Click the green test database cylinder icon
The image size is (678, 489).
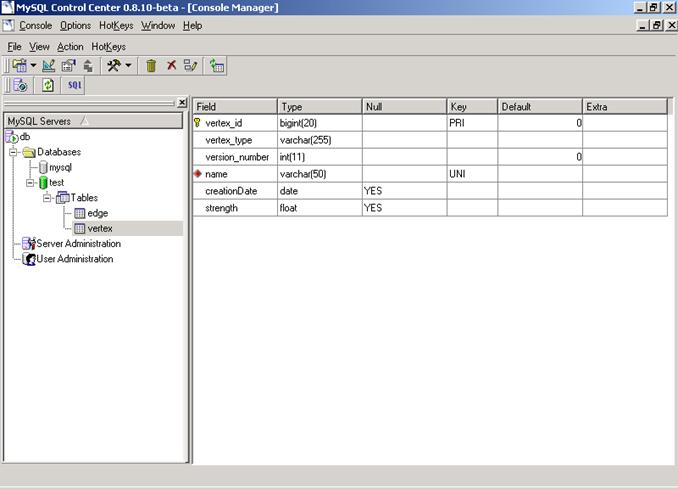pyautogui.click(x=43, y=182)
